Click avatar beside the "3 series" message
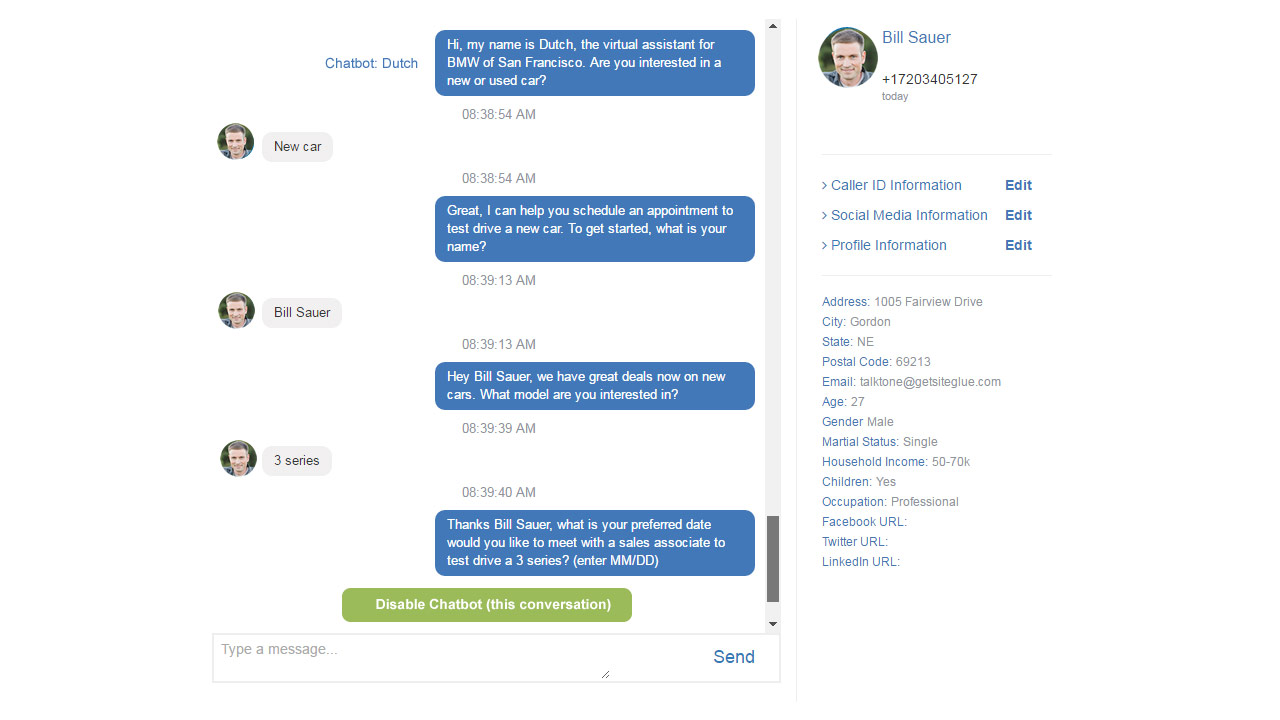This screenshot has width=1280, height=720. [238, 459]
